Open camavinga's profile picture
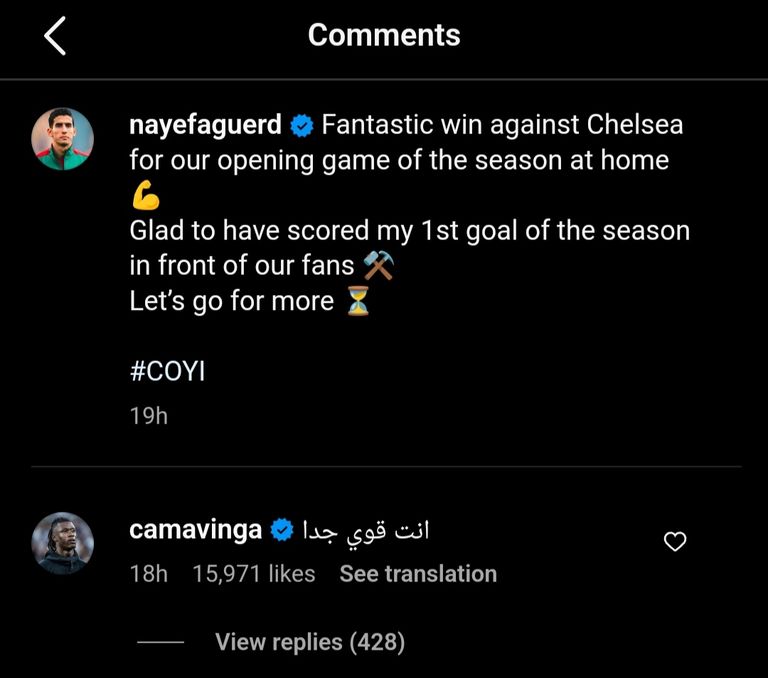768x678 pixels. tap(62, 543)
